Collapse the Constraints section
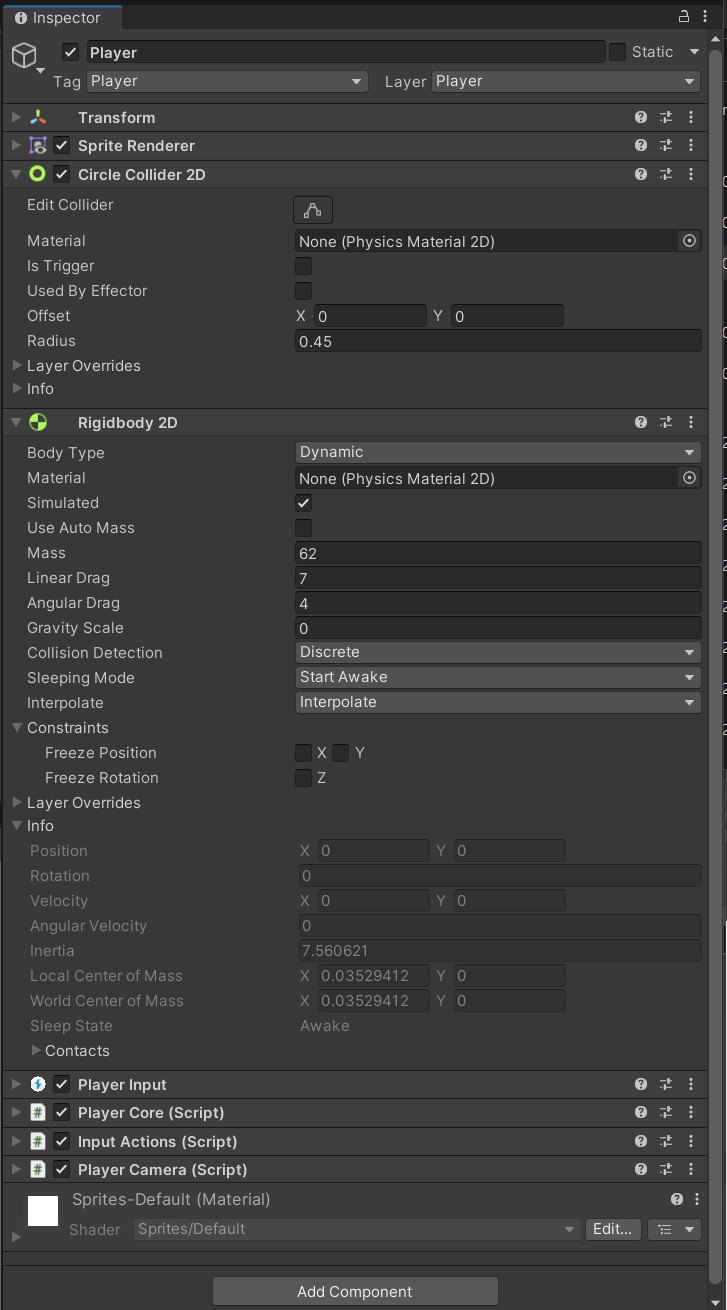 click(x=17, y=728)
